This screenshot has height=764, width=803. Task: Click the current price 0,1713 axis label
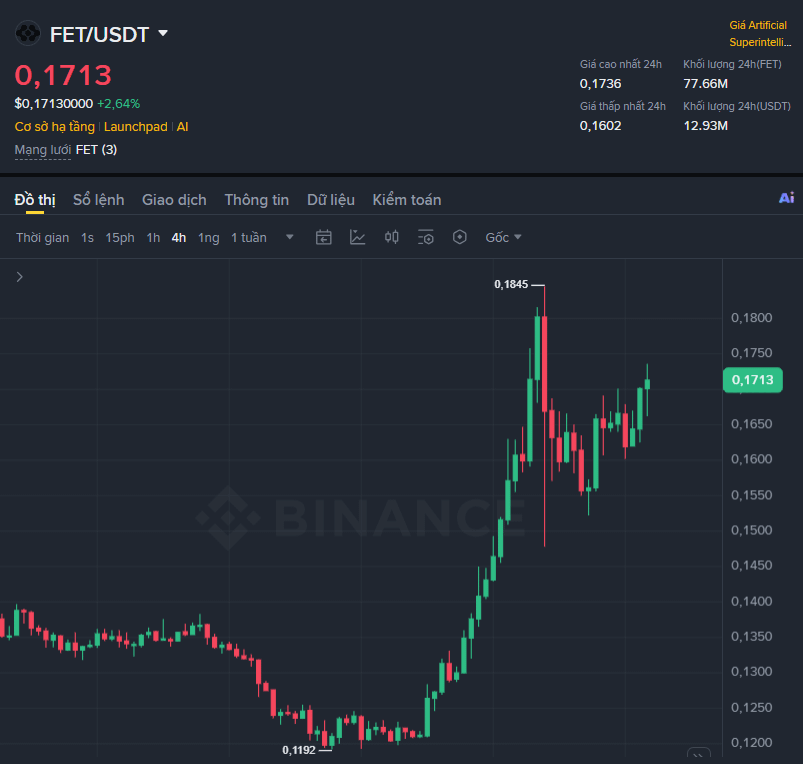[752, 380]
